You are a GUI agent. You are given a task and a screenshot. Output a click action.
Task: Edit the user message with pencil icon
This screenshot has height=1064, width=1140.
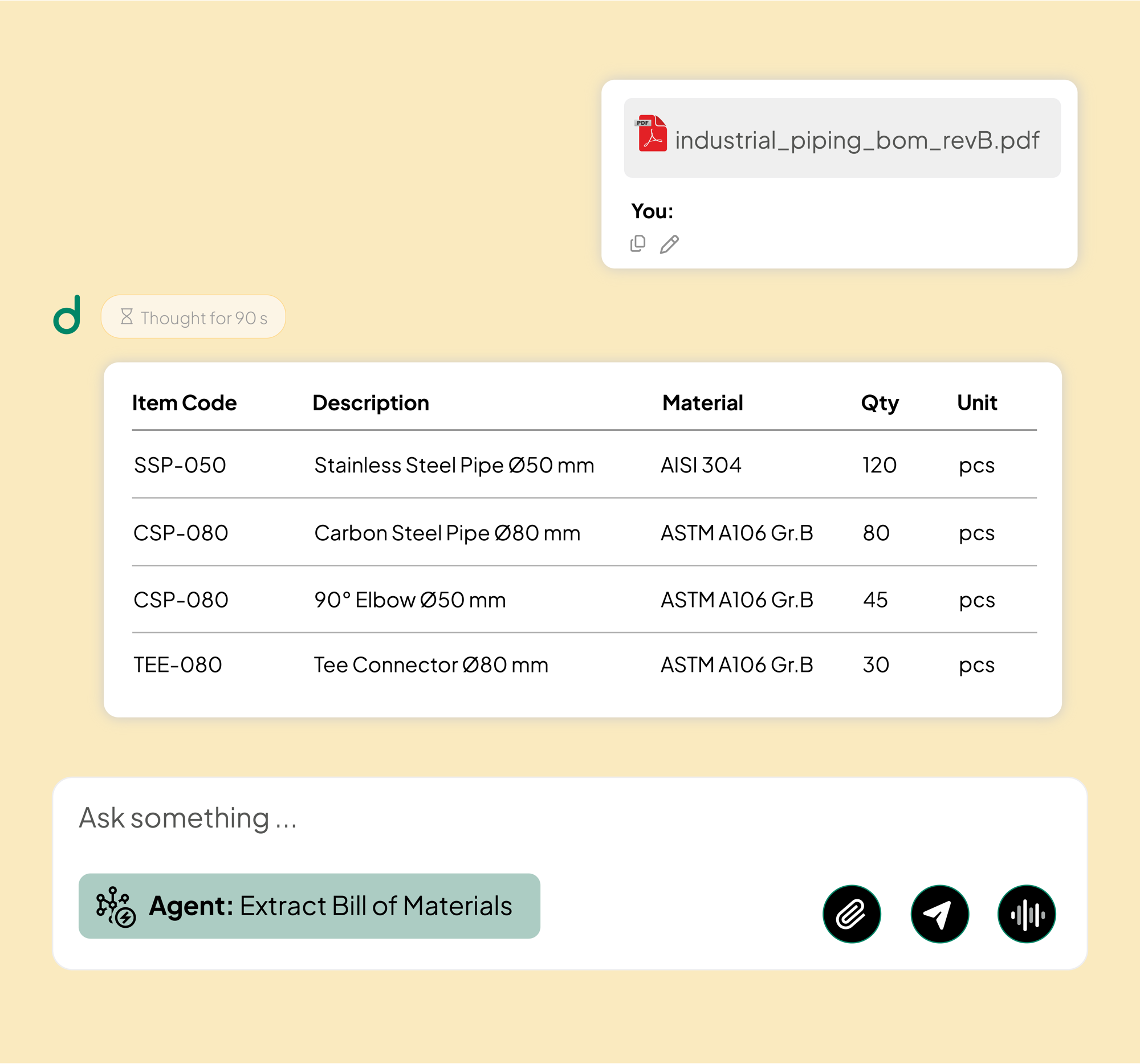point(669,244)
